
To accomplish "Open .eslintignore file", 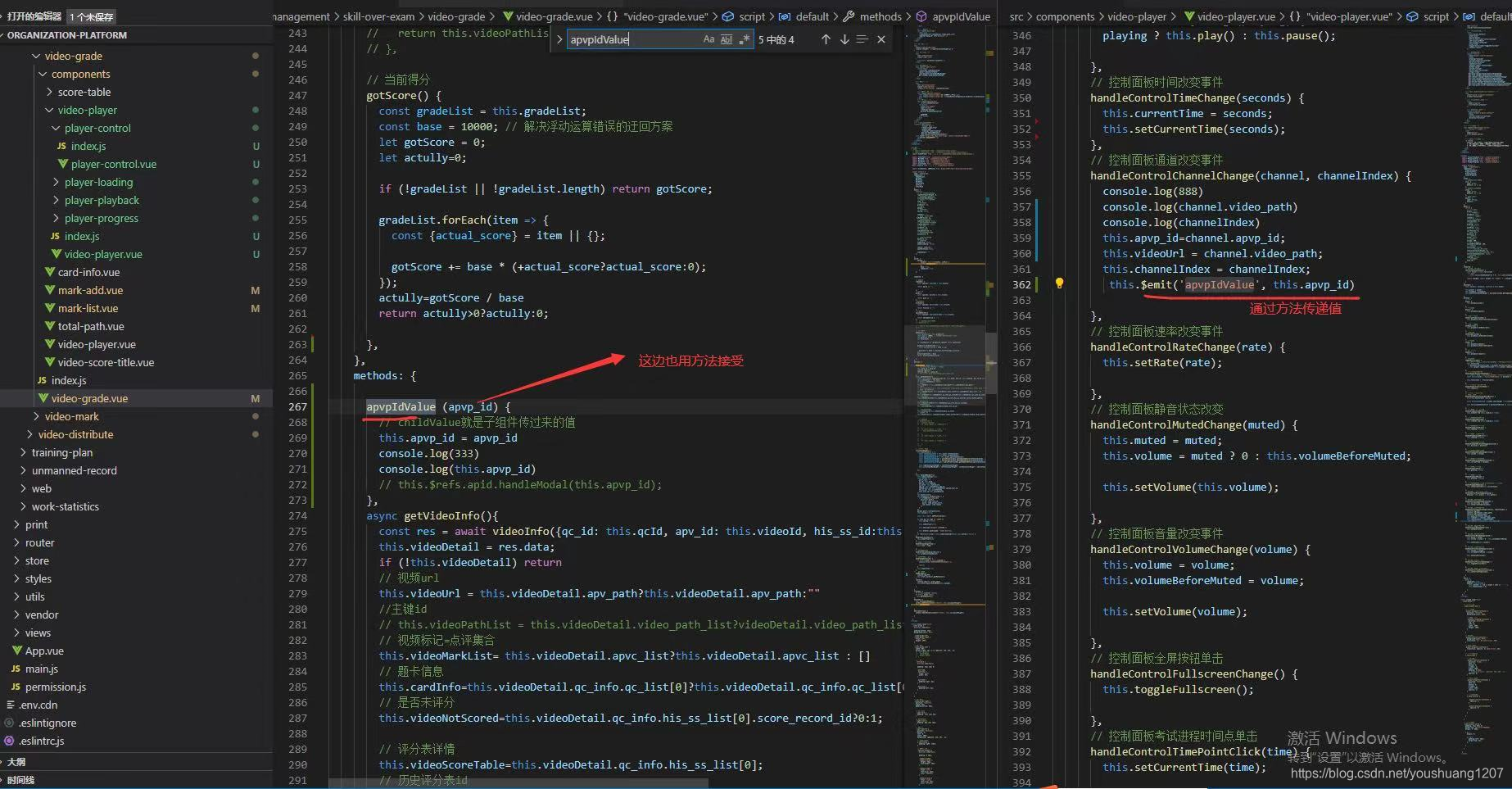I will coord(48,723).
